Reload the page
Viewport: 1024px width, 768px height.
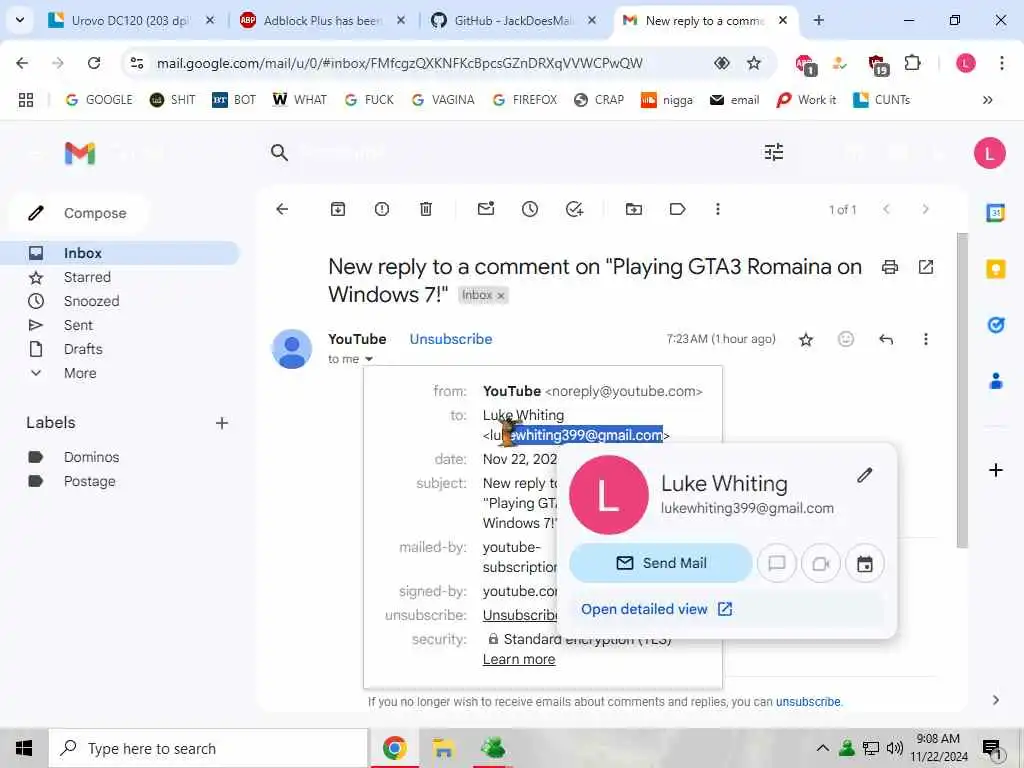click(x=94, y=63)
